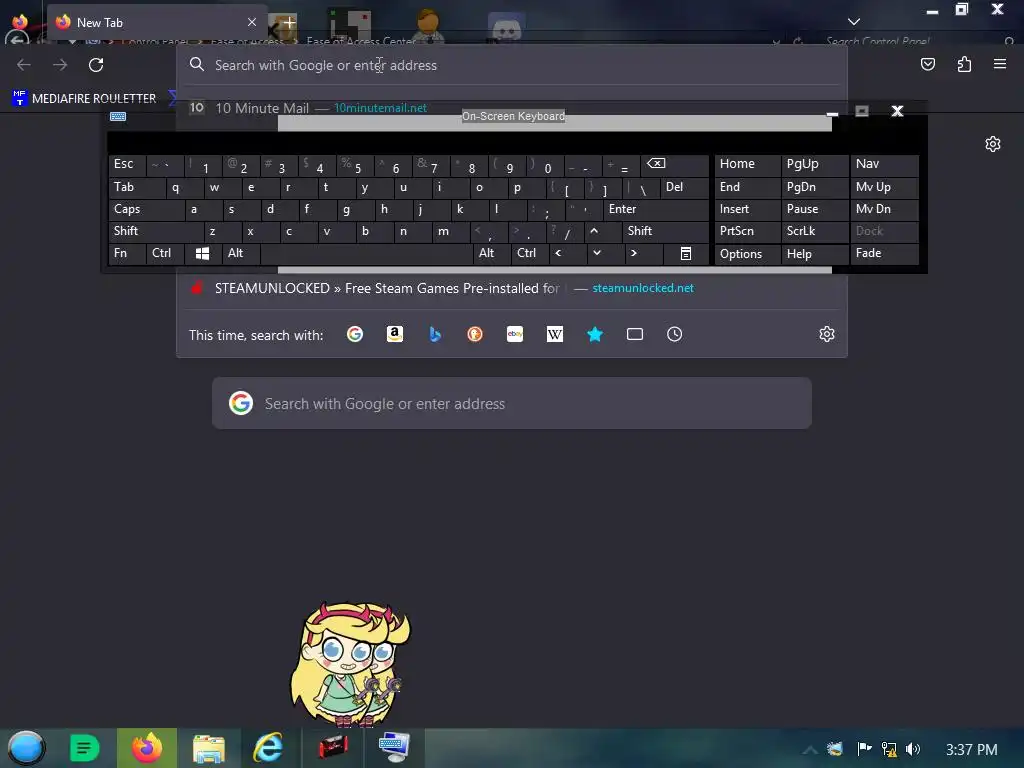The height and width of the screenshot is (768, 1024).
Task: Click Esc on On-Screen Keyboard
Action: pyautogui.click(x=127, y=165)
